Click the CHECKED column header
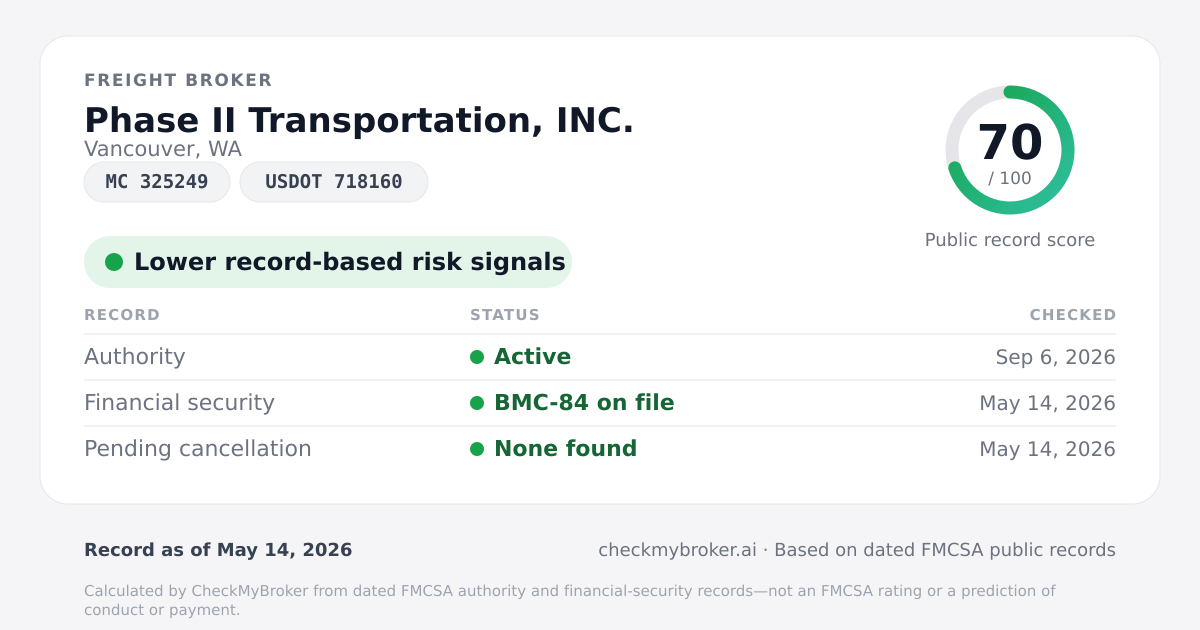 tap(1073, 315)
